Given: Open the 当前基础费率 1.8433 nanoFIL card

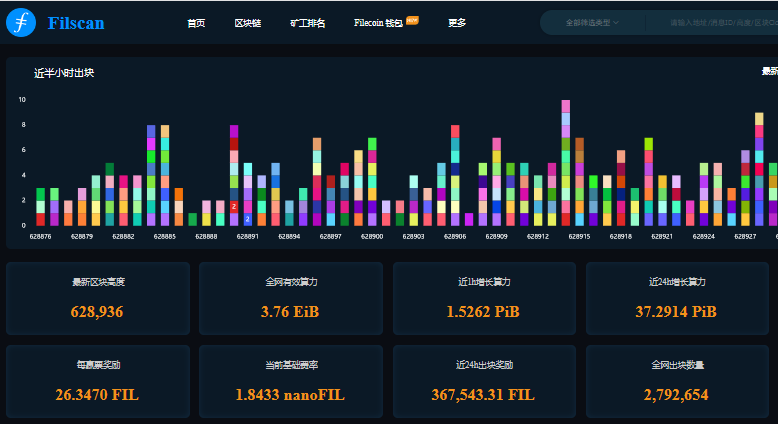Looking at the screenshot, I should pos(291,381).
